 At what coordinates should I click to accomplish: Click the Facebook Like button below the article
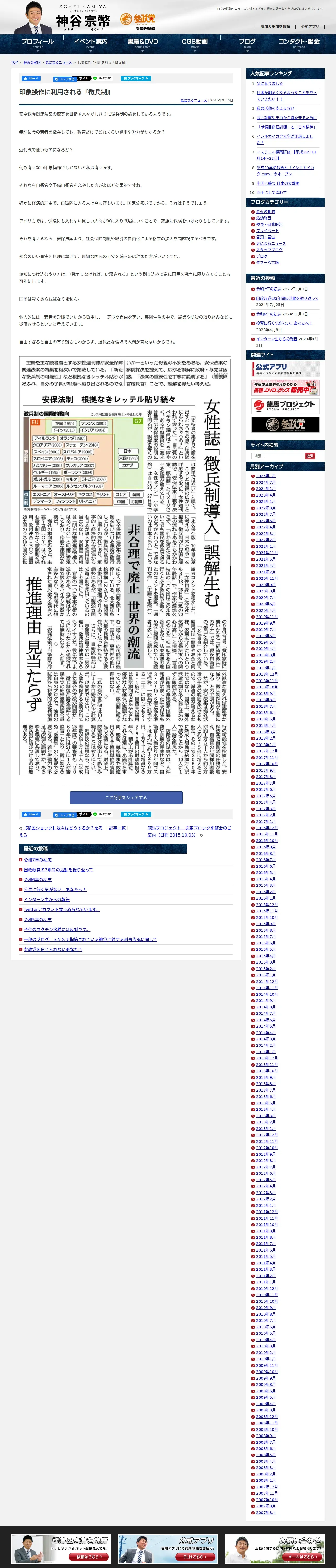click(x=31, y=814)
